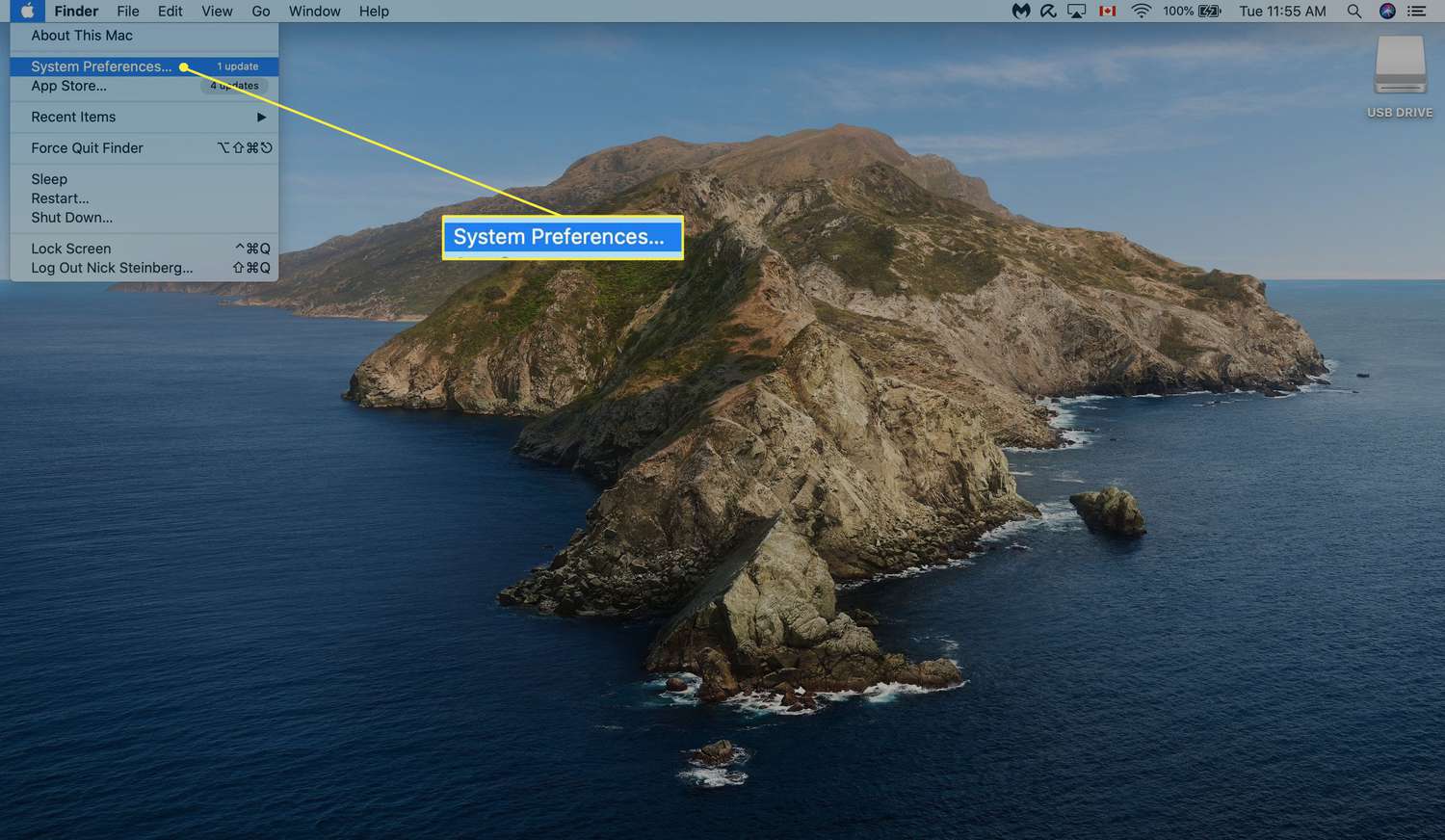Open the Go menu
1445x840 pixels.
click(x=260, y=12)
